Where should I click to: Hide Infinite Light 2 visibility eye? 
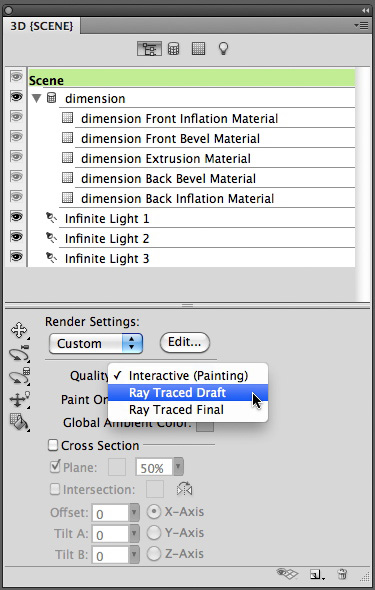16,237
